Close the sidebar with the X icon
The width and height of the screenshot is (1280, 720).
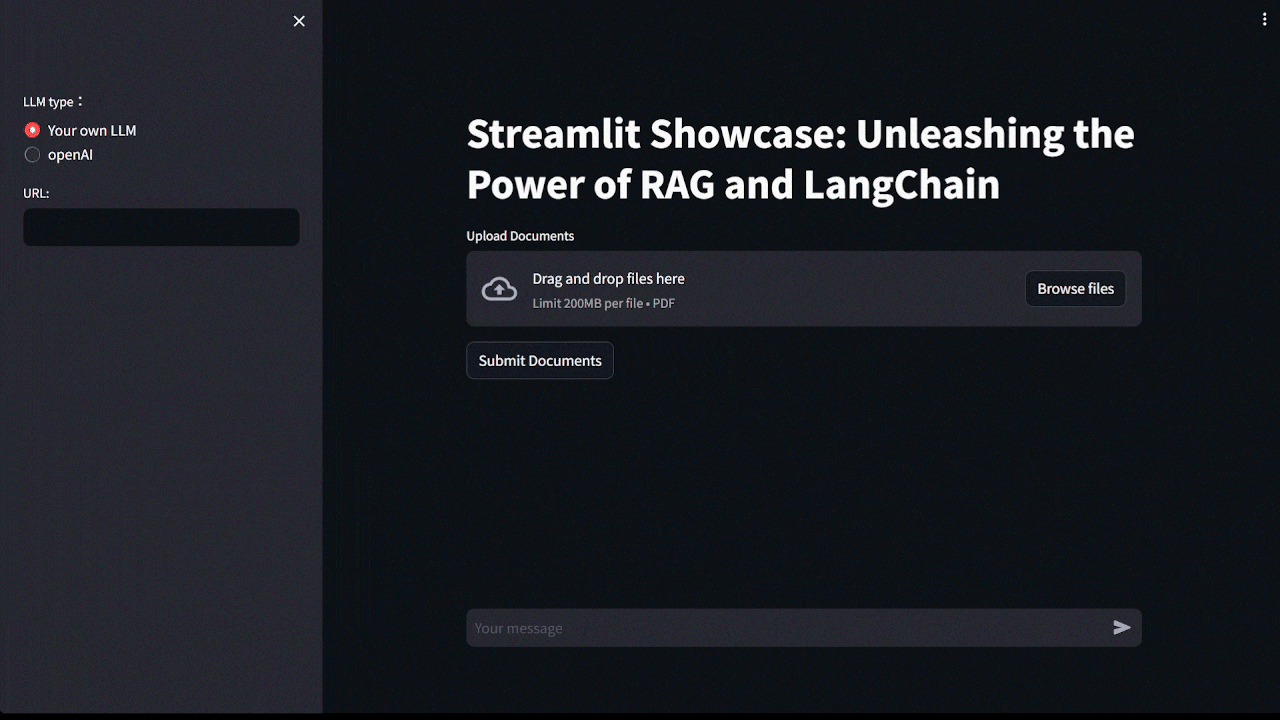click(x=299, y=21)
